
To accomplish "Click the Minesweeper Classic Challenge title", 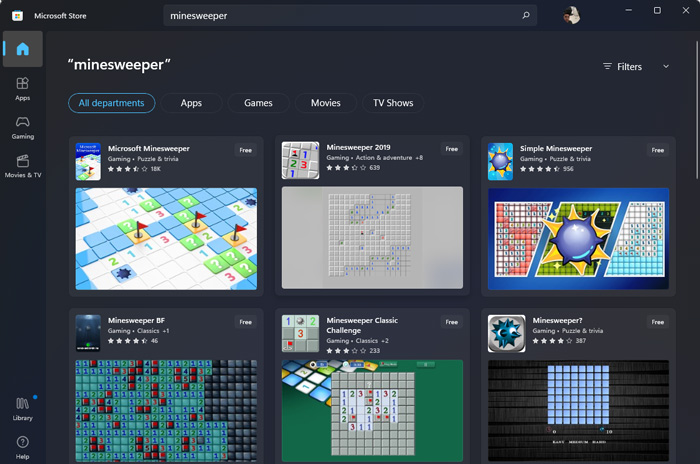I will click(x=362, y=326).
